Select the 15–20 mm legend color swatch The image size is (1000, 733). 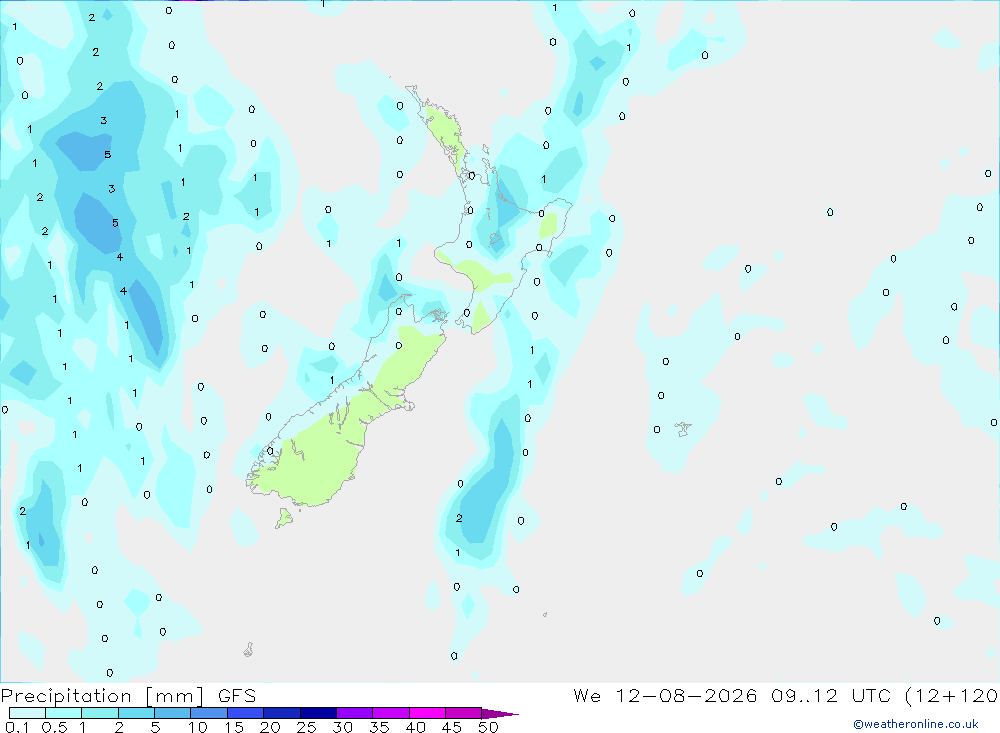[246, 713]
